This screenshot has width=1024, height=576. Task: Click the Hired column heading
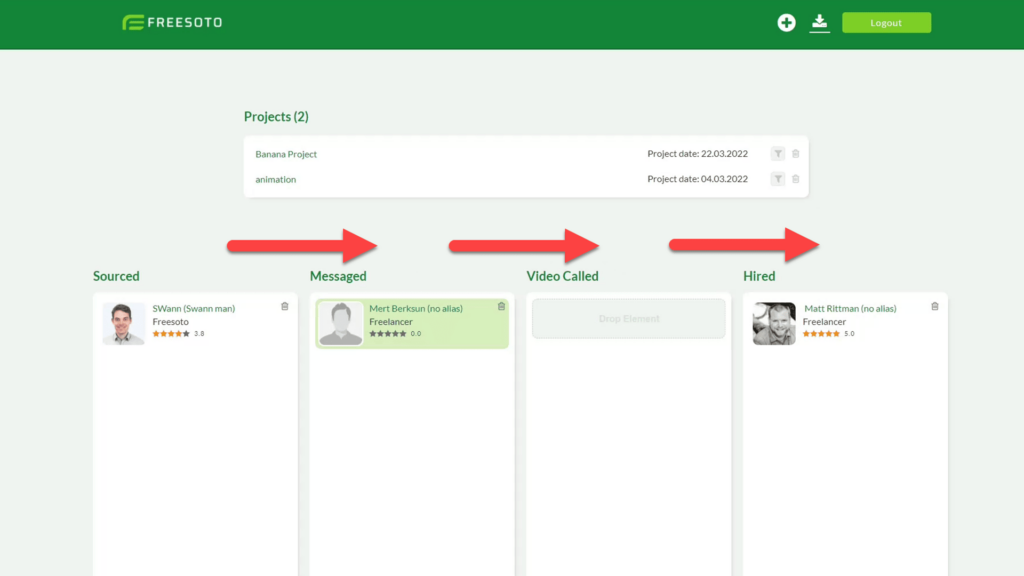[759, 276]
